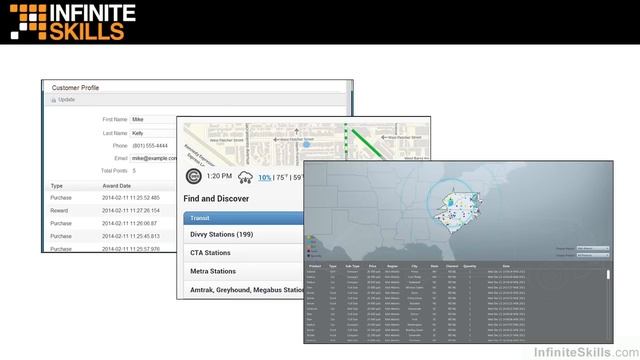
Task: Click the Award Date column header
Action: pyautogui.click(x=117, y=186)
